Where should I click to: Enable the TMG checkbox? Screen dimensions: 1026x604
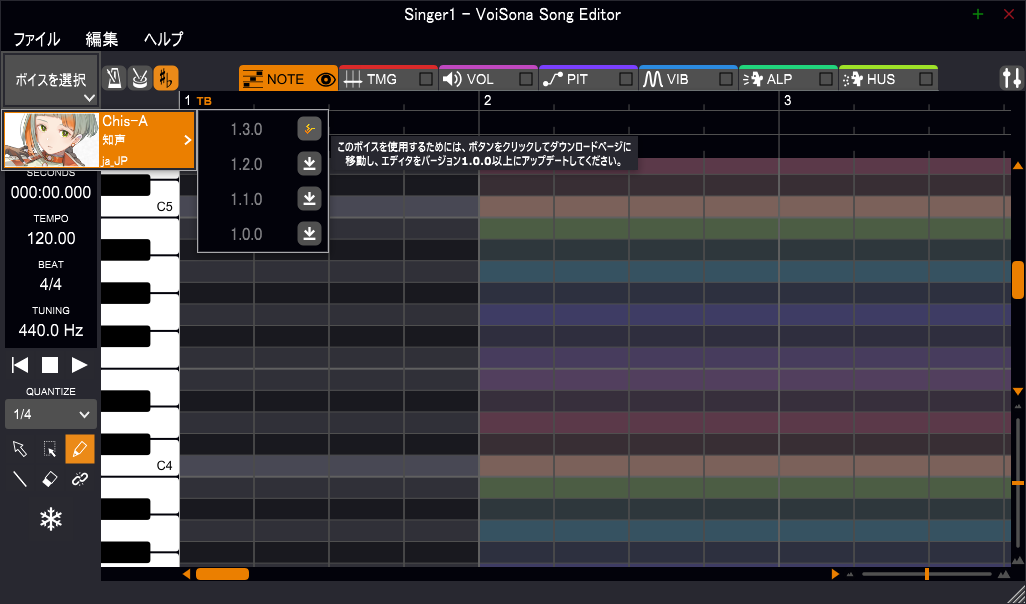pos(426,79)
